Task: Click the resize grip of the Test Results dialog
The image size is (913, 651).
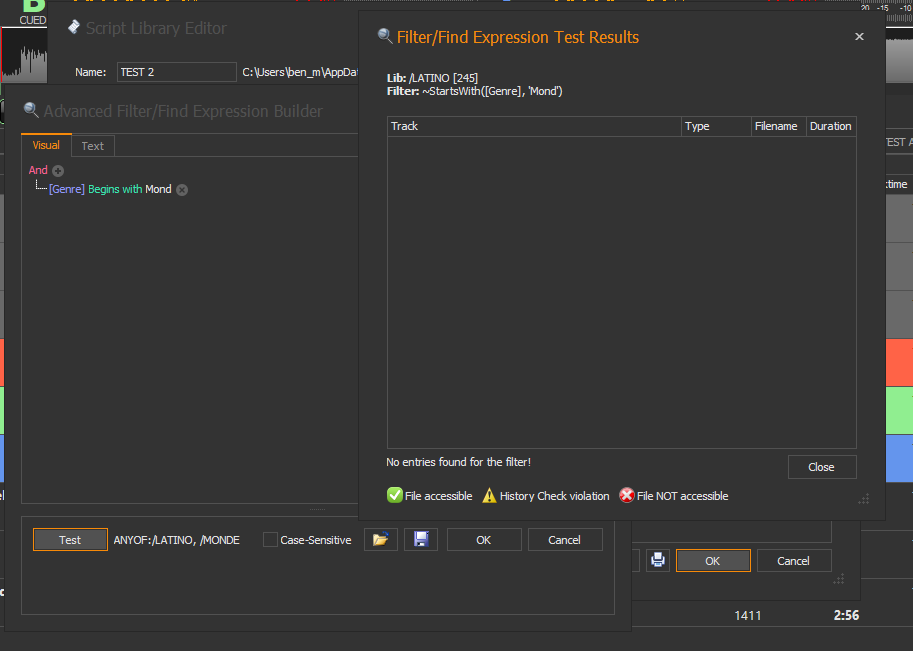Action: click(864, 498)
